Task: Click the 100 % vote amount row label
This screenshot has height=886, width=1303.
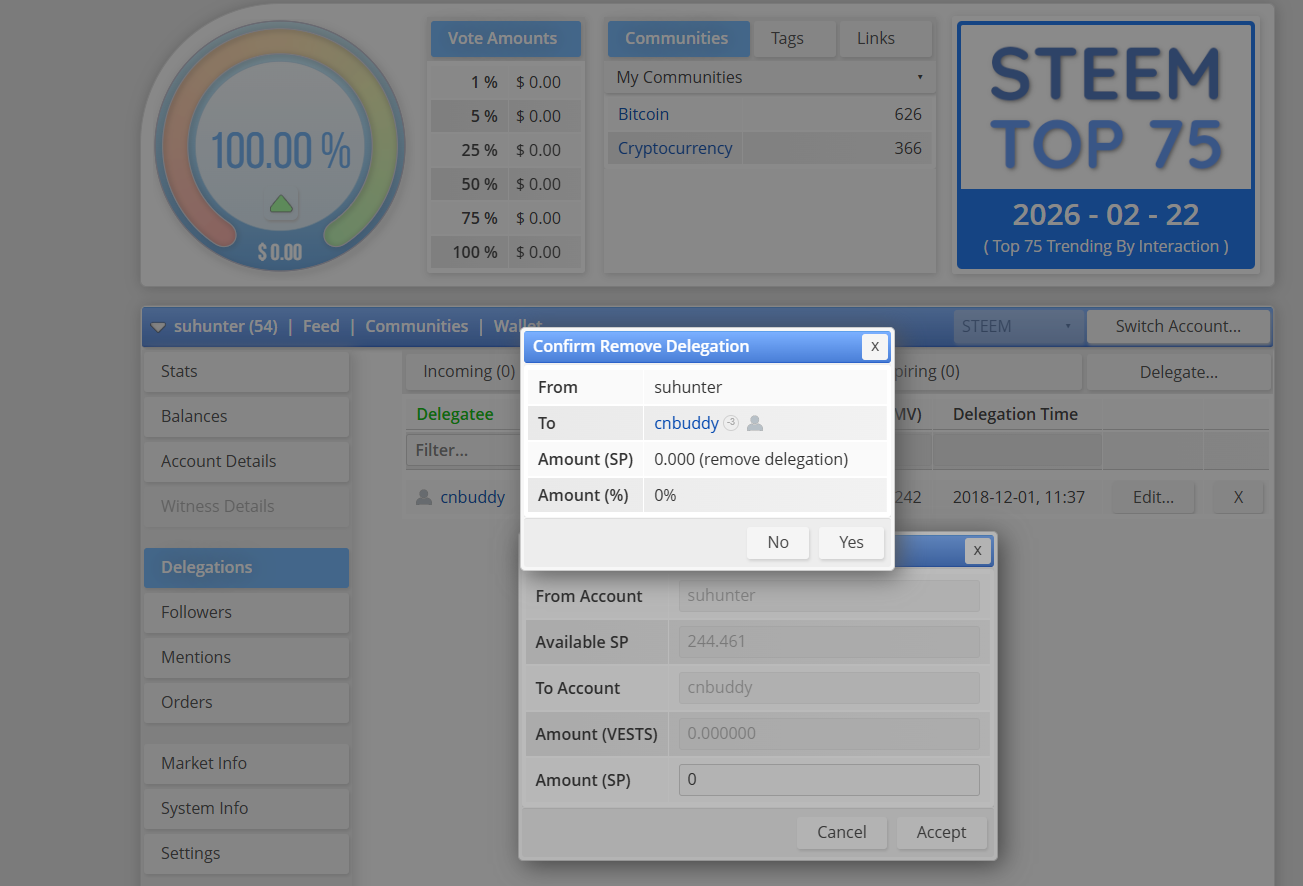Action: tap(475, 252)
